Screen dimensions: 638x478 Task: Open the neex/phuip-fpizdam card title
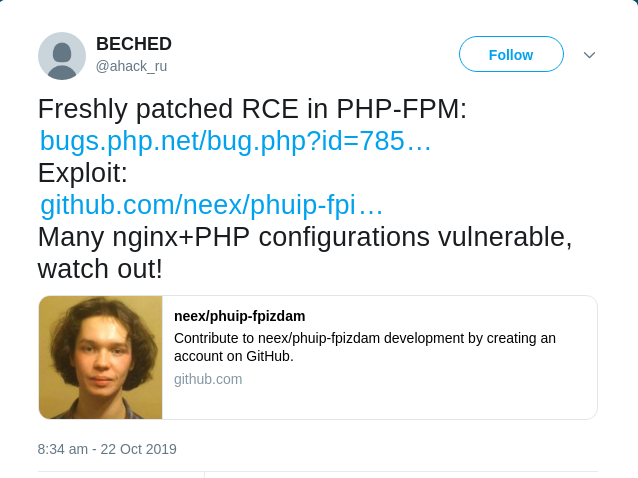point(240,316)
